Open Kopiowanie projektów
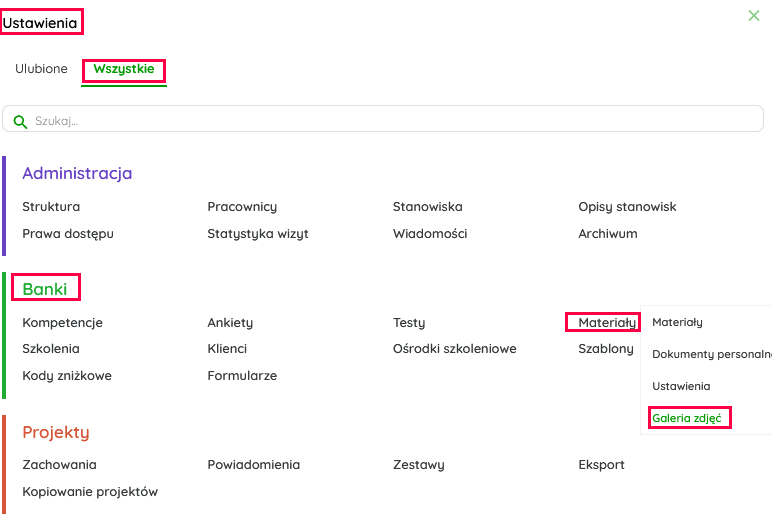This screenshot has width=772, height=515. 90,492
